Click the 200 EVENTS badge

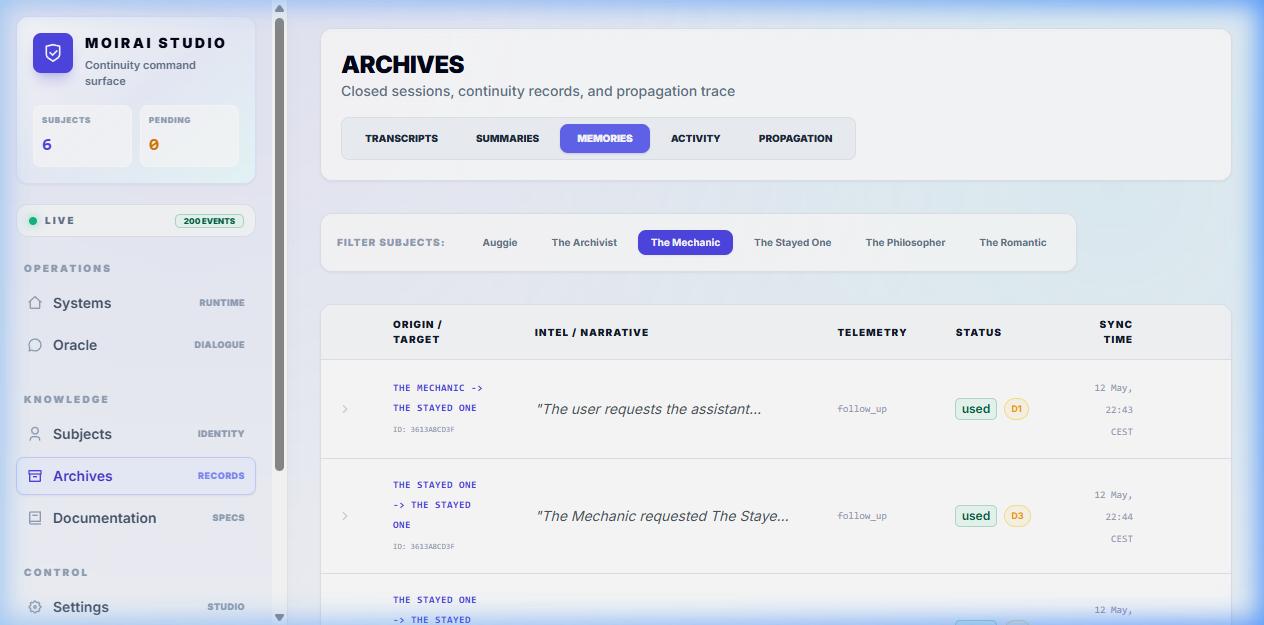pos(209,221)
